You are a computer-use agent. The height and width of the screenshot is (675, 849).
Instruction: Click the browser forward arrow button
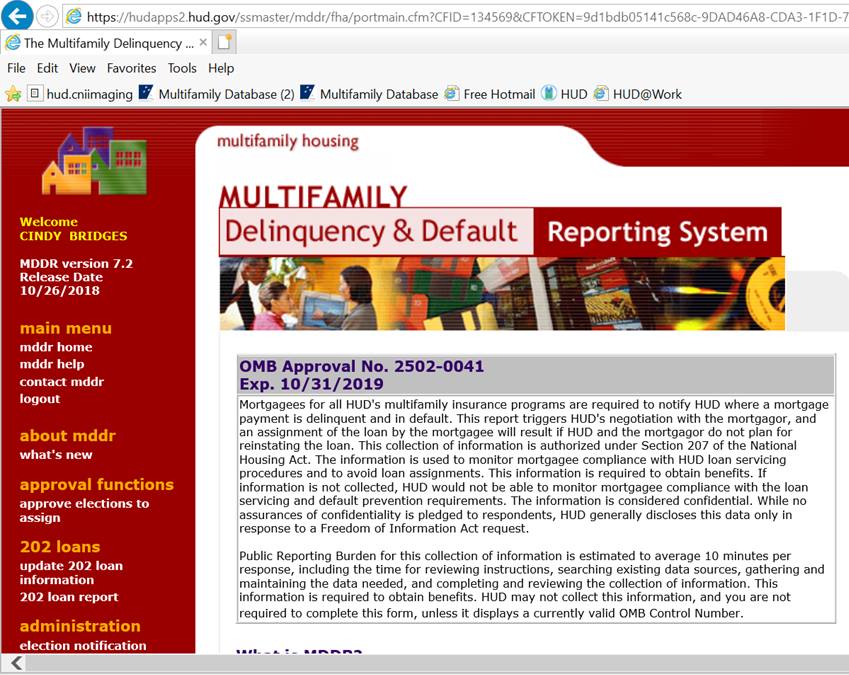click(x=48, y=16)
